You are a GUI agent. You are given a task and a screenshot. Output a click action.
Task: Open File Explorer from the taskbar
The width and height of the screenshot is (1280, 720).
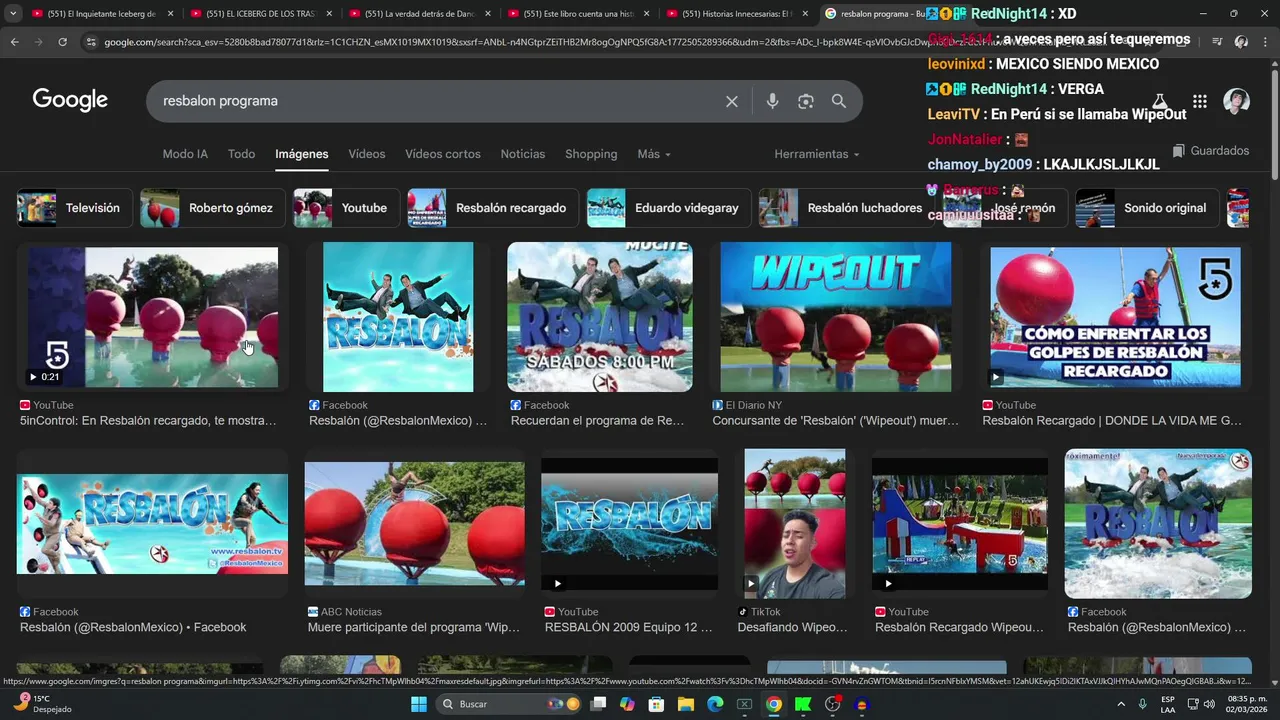[x=686, y=704]
